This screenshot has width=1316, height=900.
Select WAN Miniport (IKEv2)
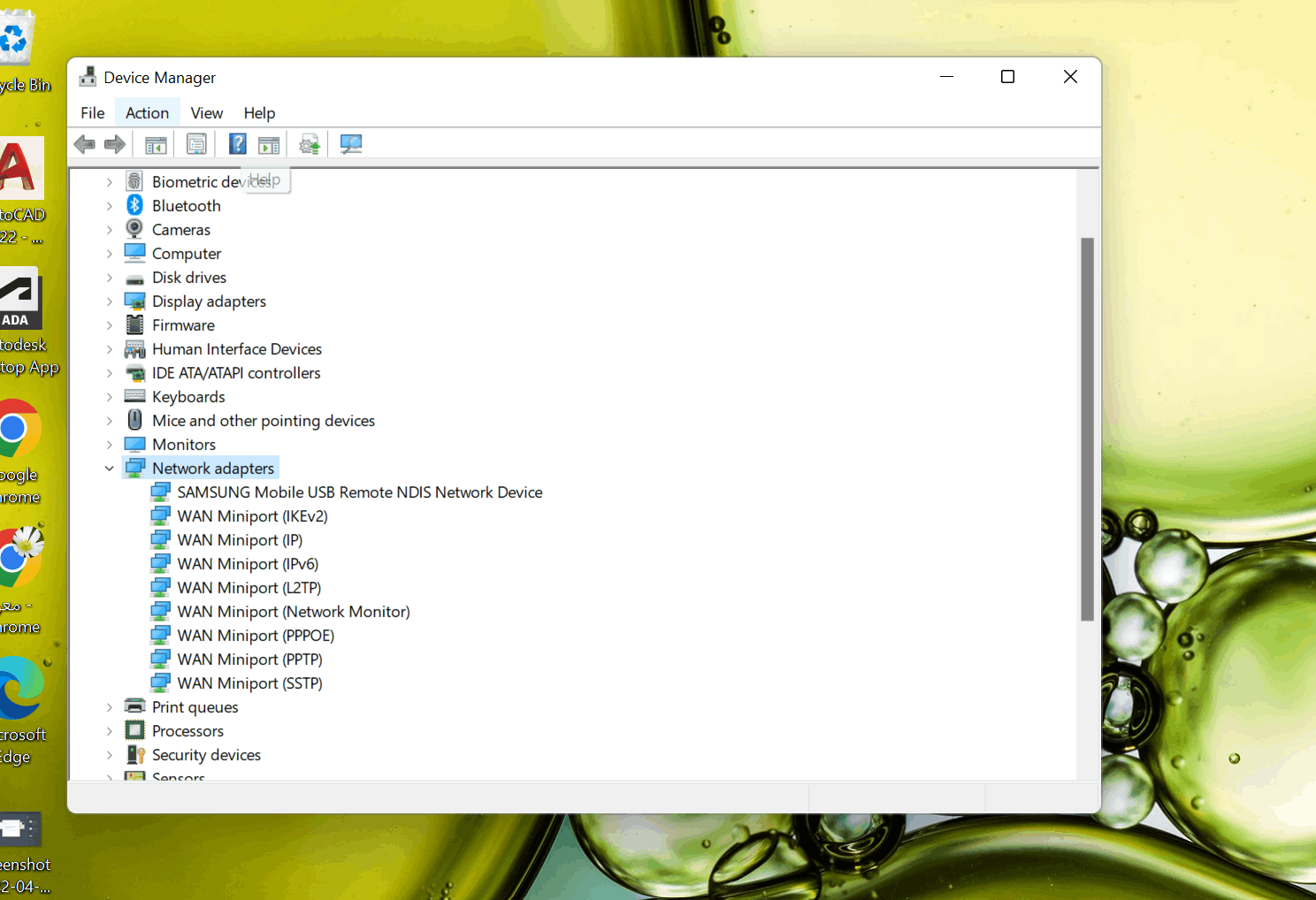click(x=253, y=516)
